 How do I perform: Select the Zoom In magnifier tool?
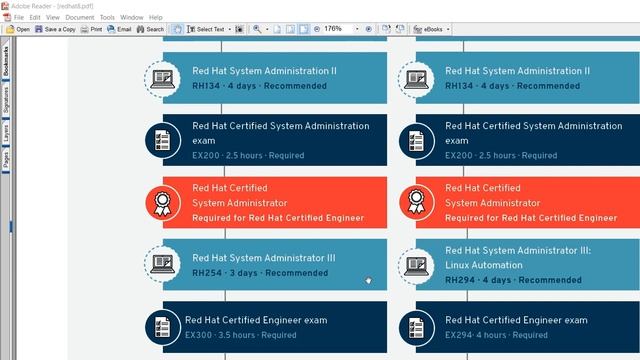[x=257, y=29]
